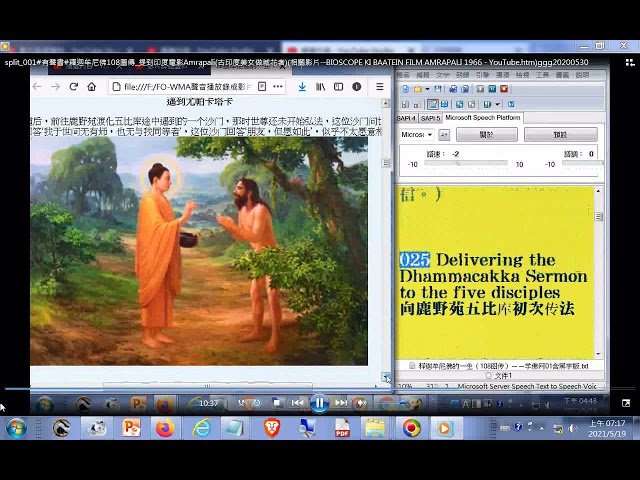Screen dimensions: 640x480
Task: Select Microsoft Speech Platform tab
Action: [x=482, y=118]
